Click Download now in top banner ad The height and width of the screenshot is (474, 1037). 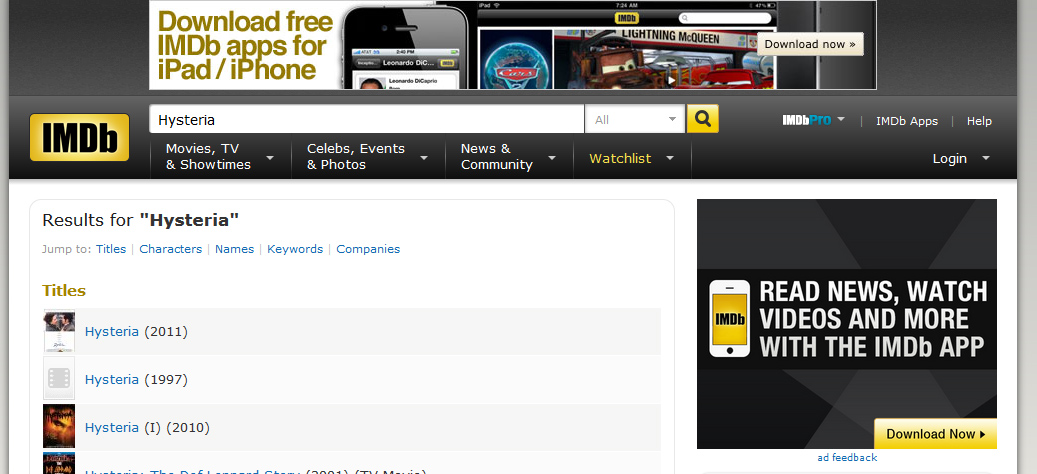tap(810, 44)
